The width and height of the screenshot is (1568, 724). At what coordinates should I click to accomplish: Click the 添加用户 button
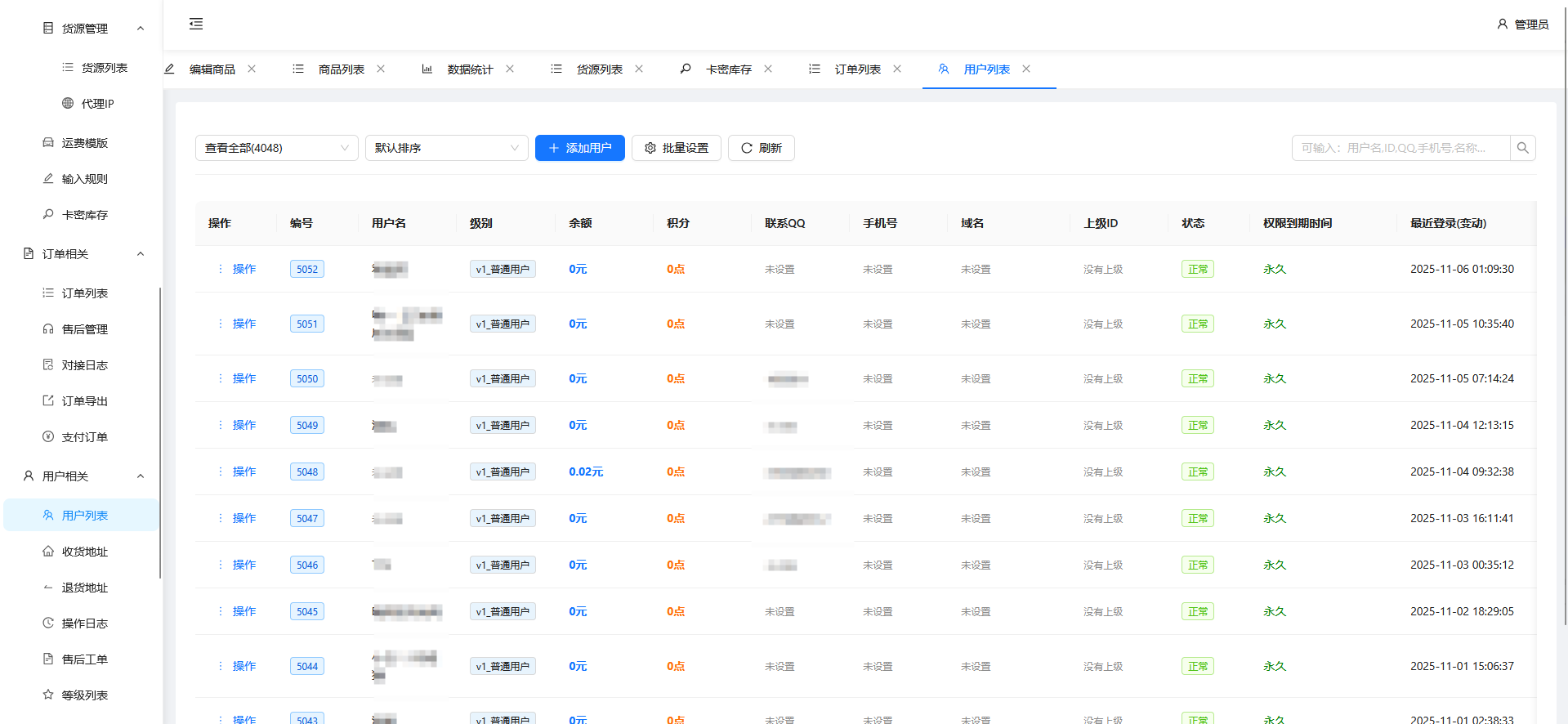point(579,148)
